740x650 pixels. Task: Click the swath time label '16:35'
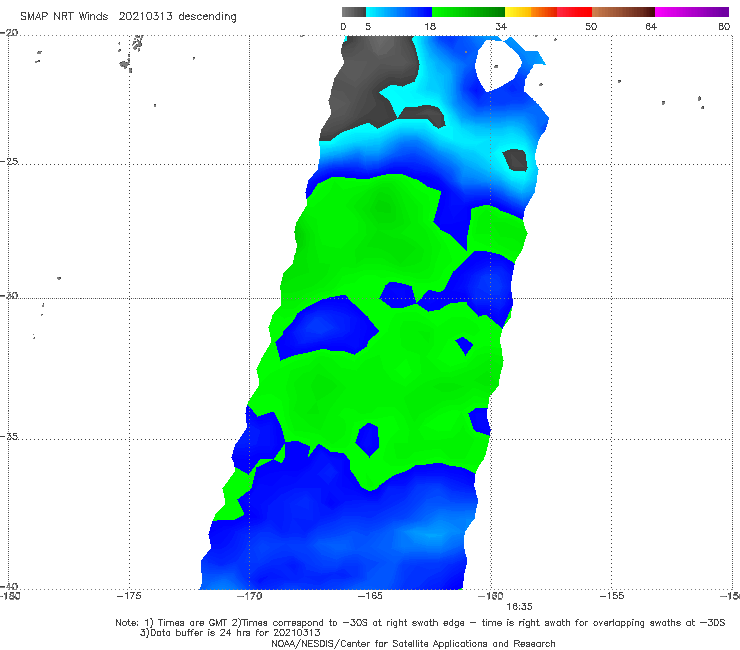(519, 607)
